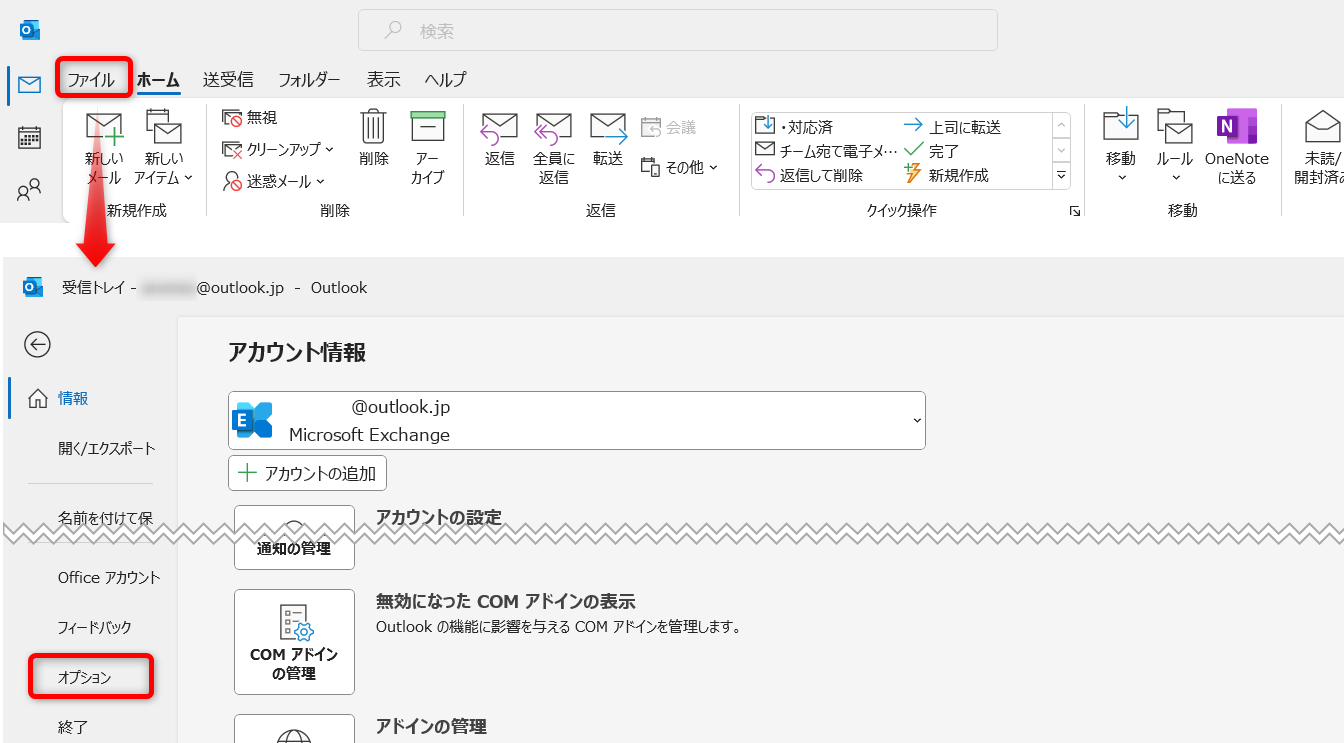The width and height of the screenshot is (1344, 743).
Task: Switch to the Send/Receive (送受信) tab
Action: [228, 80]
